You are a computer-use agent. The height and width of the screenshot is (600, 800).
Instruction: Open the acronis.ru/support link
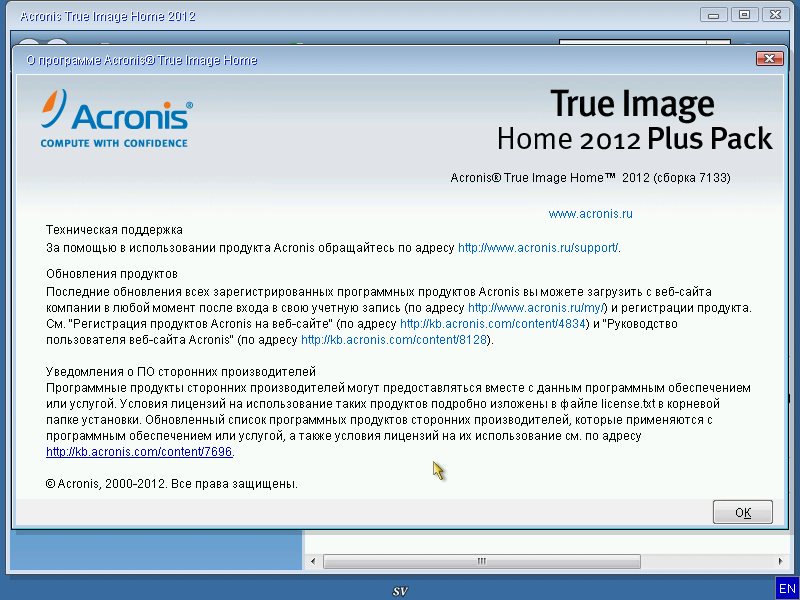point(538,248)
